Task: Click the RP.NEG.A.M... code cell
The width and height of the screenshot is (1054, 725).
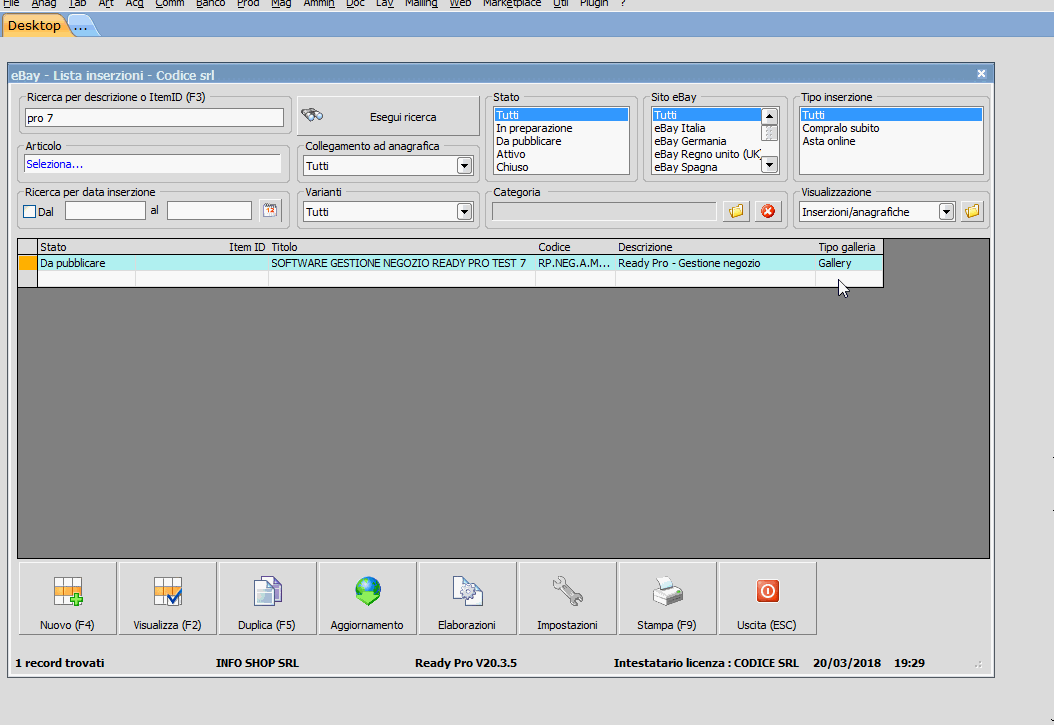Action: coord(574,263)
